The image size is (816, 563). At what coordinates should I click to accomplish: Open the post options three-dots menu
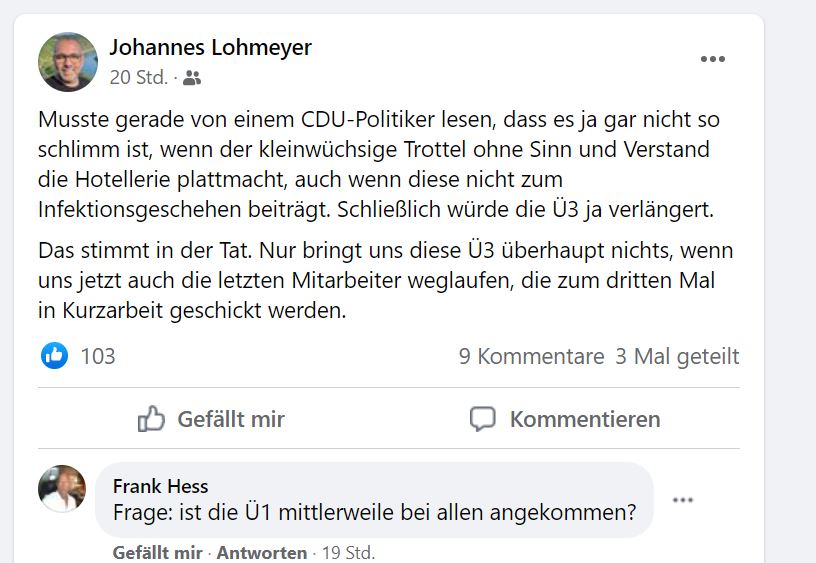point(712,60)
